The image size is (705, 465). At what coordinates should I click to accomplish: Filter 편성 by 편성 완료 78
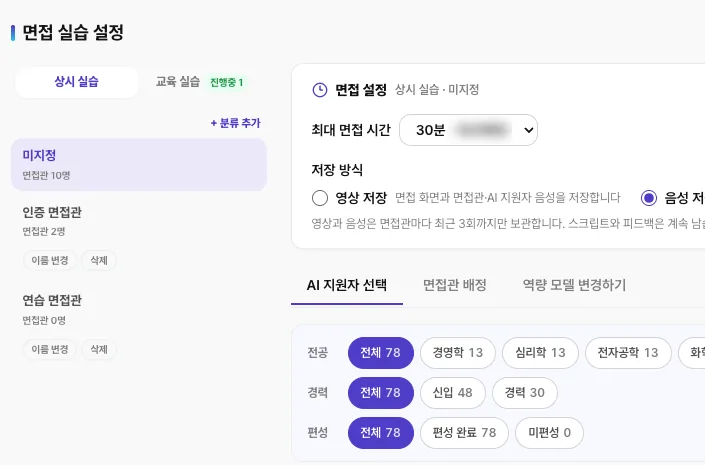[464, 433]
